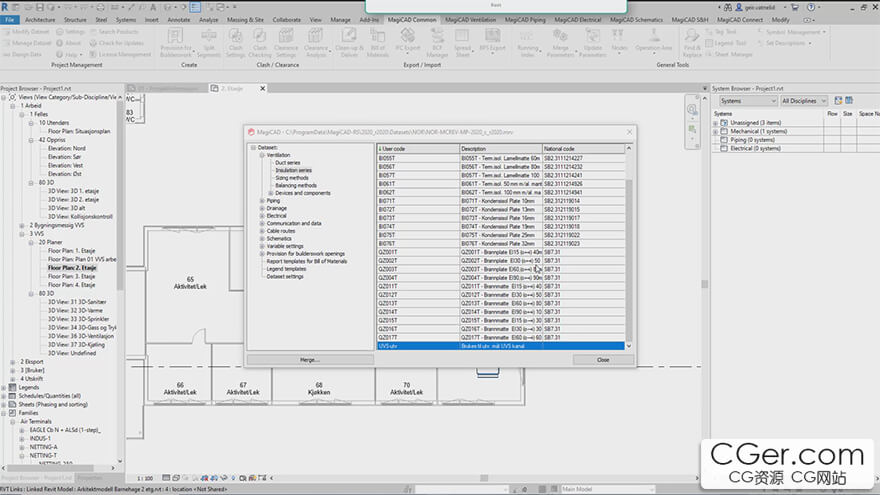Click the binoculars search icon in title bar
The height and width of the screenshot is (495, 880).
728,7
